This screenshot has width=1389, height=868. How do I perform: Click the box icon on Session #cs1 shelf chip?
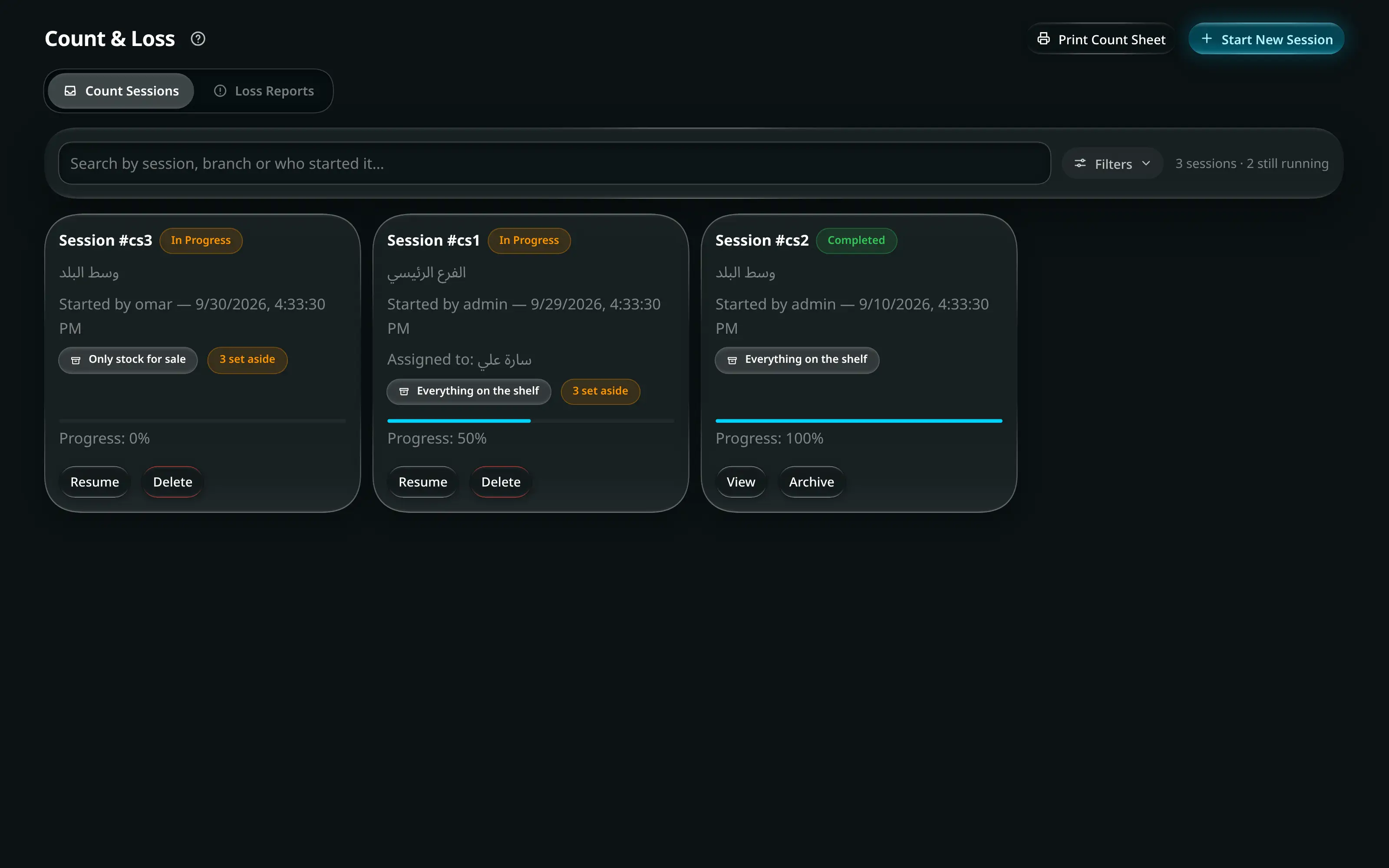point(404,391)
